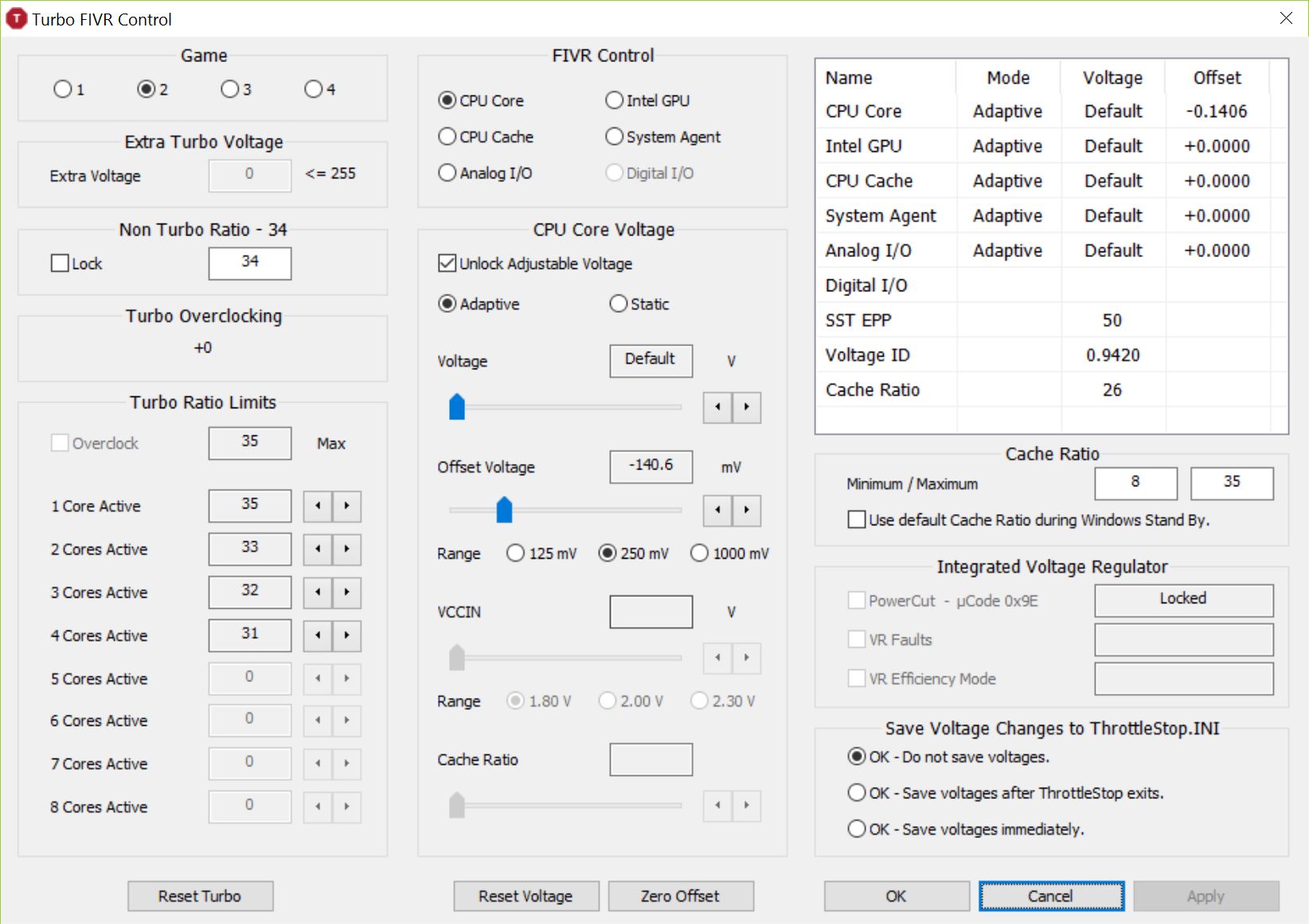
Task: Click CPU Cache row in voltage table
Action: point(1051,181)
